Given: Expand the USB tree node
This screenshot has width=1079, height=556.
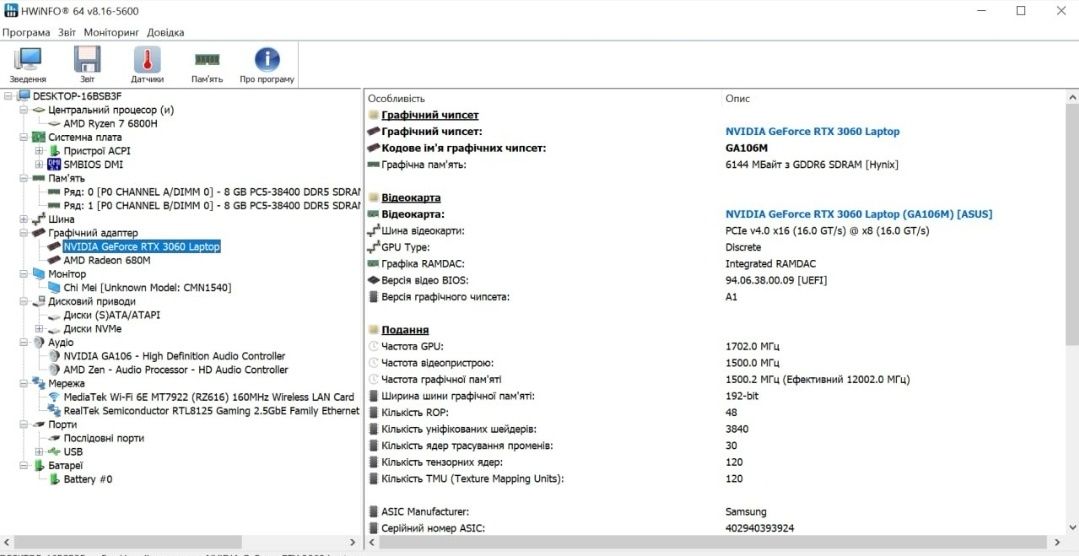Looking at the screenshot, I should [39, 451].
